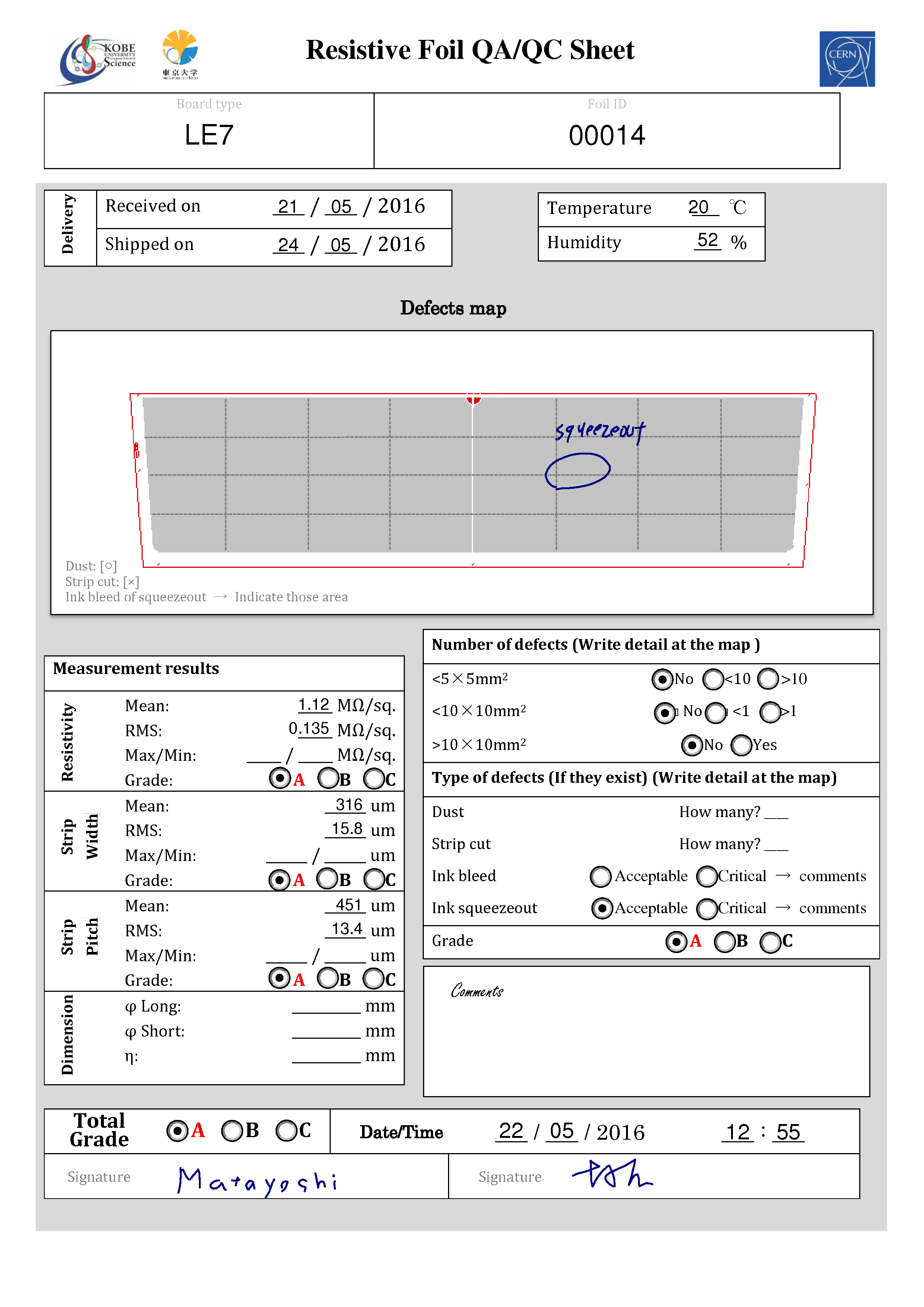Image resolution: width=924 pixels, height=1307 pixels.
Task: Click the second handwritten signature
Action: pos(612,1174)
